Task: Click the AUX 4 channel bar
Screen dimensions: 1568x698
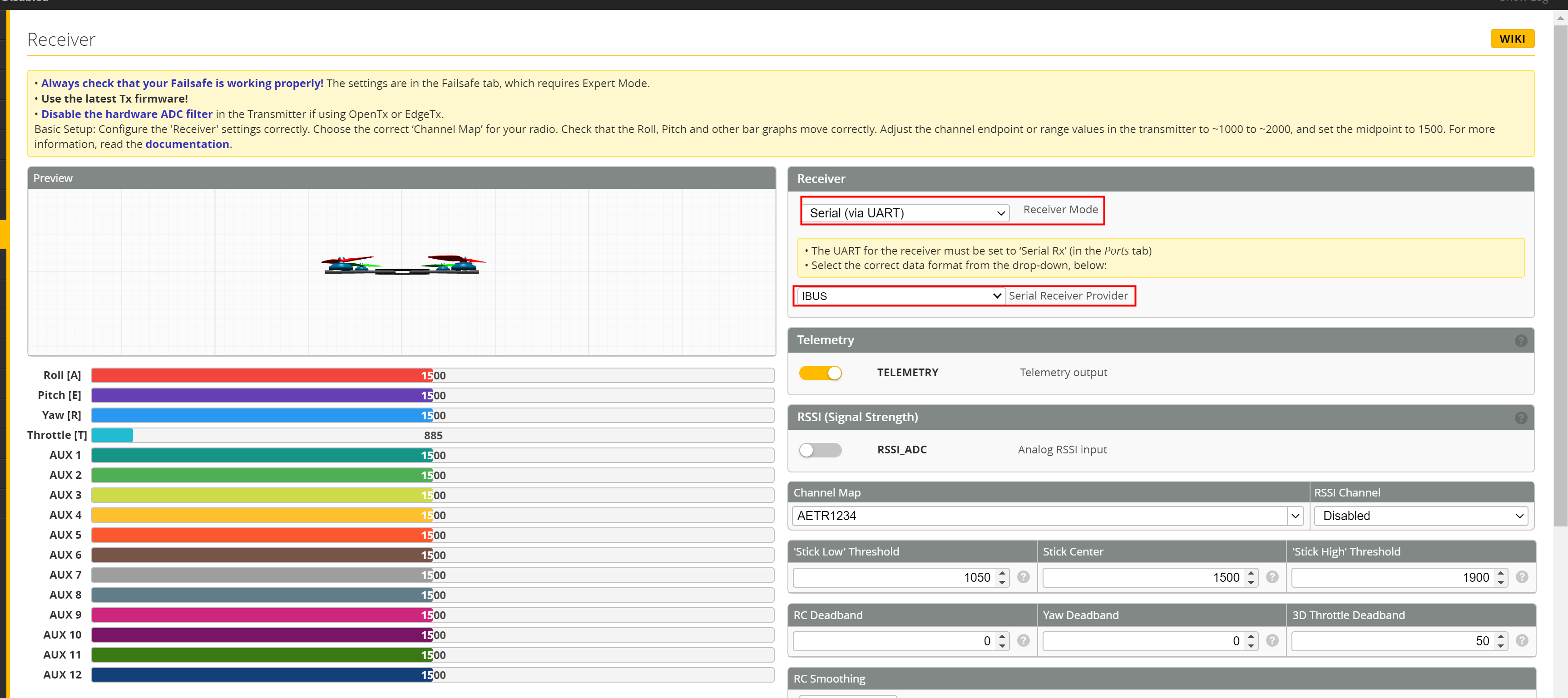Action: click(432, 515)
